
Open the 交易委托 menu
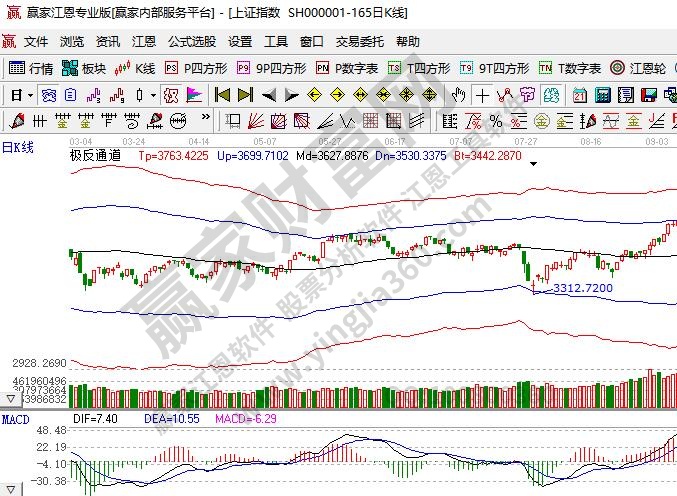(x=359, y=42)
